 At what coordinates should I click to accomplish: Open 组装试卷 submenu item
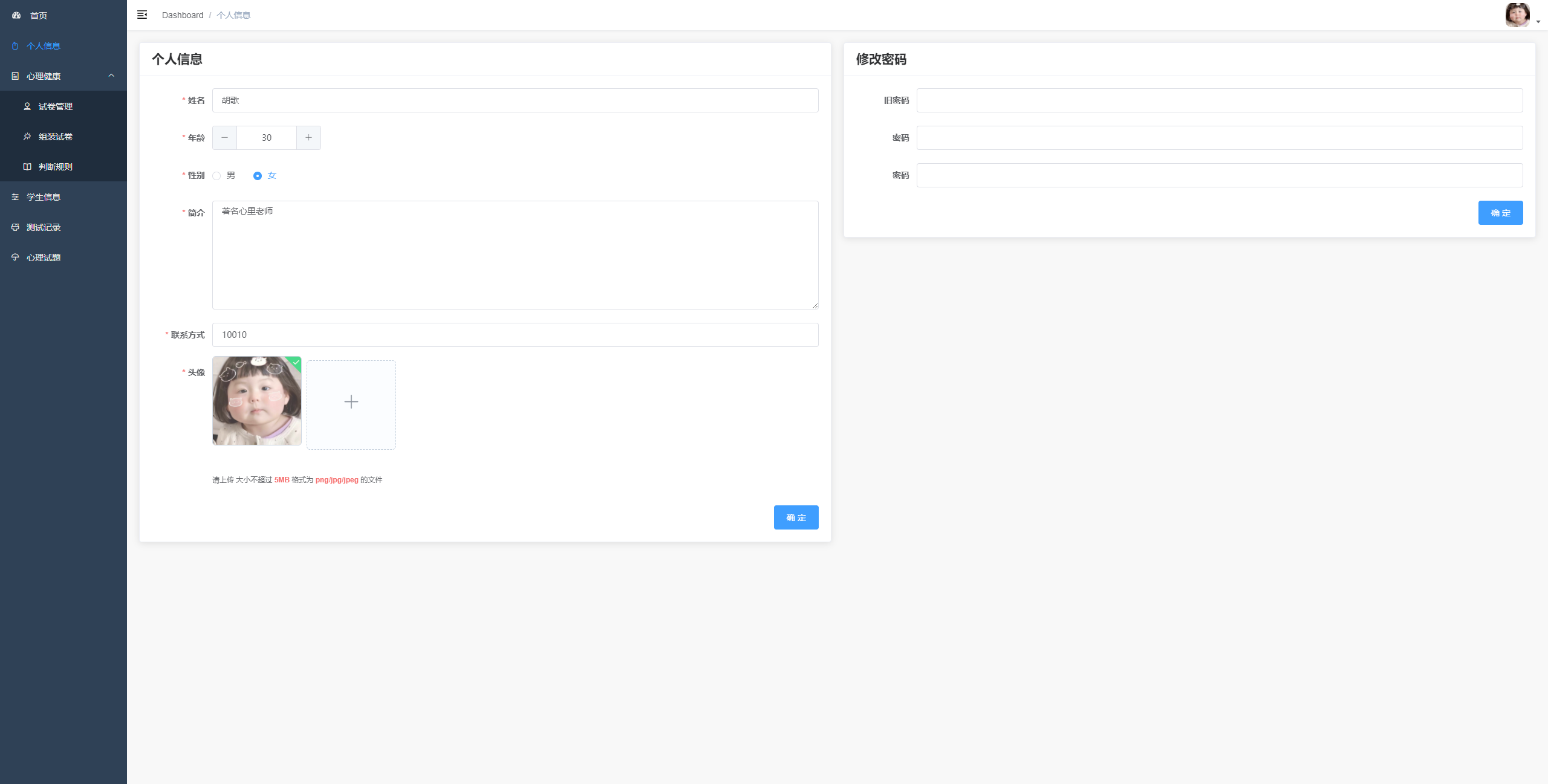[x=63, y=137]
